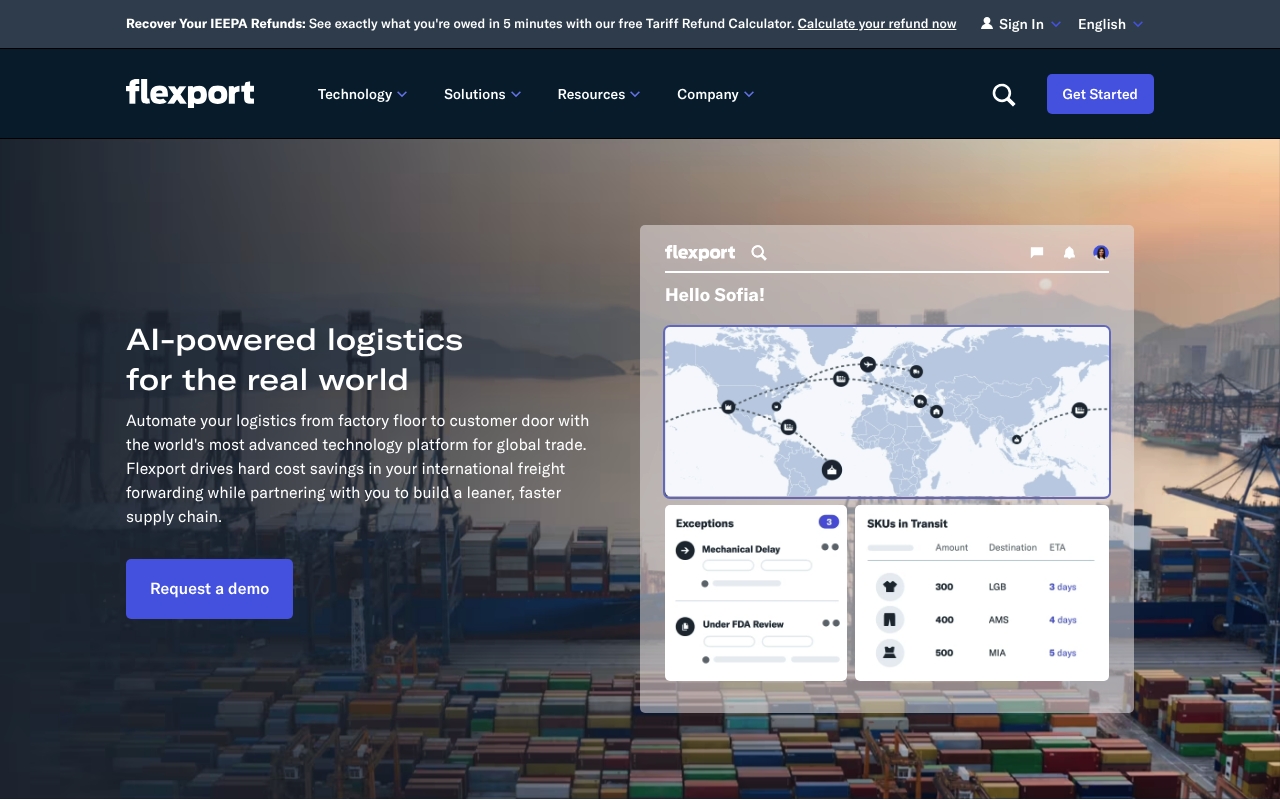Click the Exceptions count badge 3
The image size is (1280, 800).
tap(829, 522)
